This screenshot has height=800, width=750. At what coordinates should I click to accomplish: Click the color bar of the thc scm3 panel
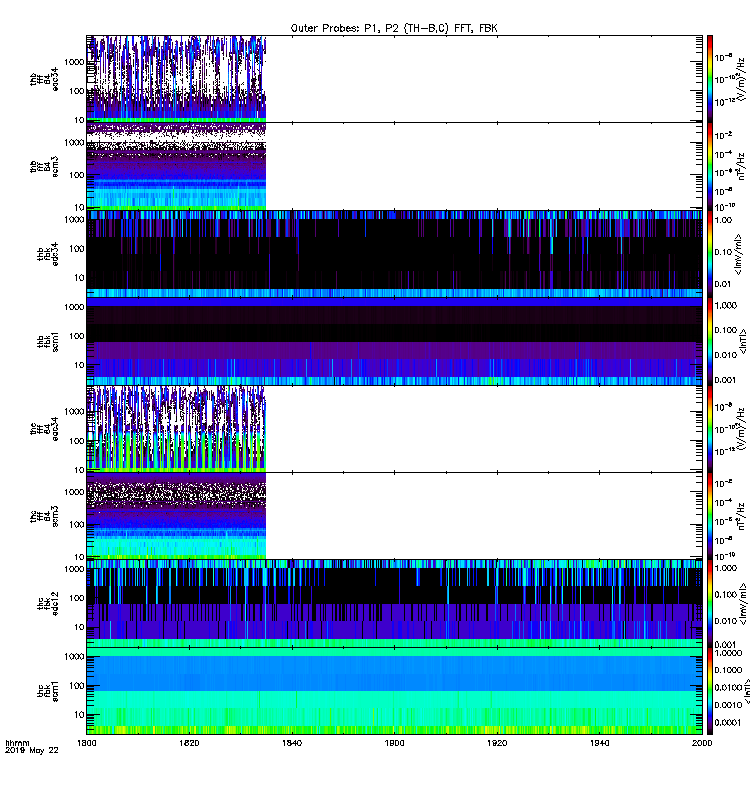pos(710,516)
